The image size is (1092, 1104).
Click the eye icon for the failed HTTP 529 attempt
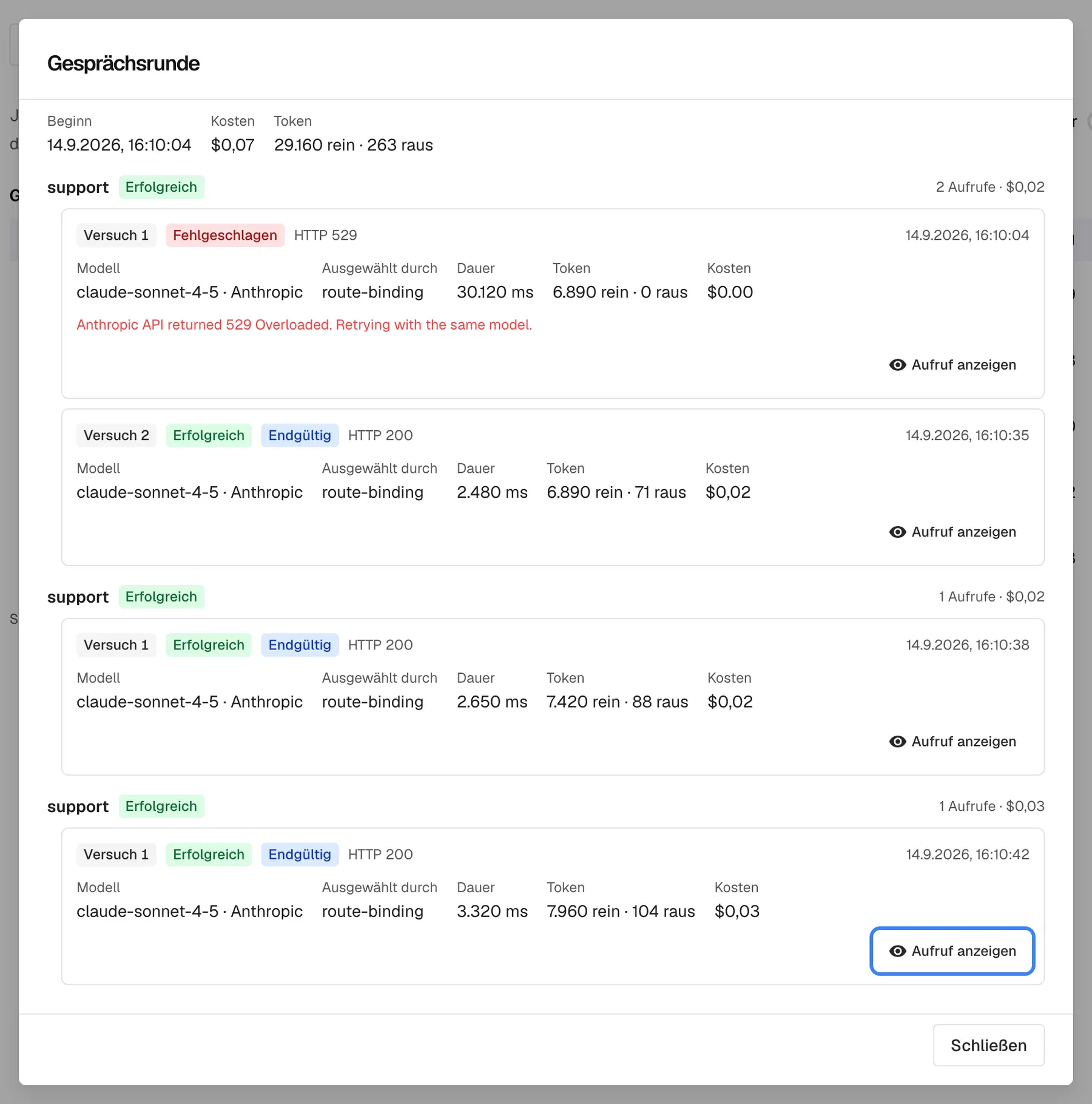pos(897,365)
